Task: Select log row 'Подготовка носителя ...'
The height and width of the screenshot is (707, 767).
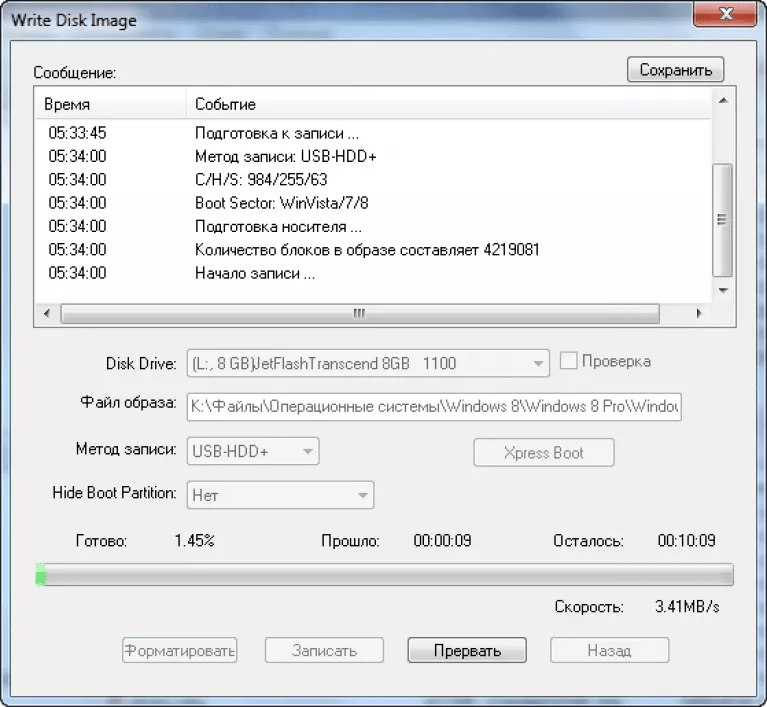Action: [373, 227]
